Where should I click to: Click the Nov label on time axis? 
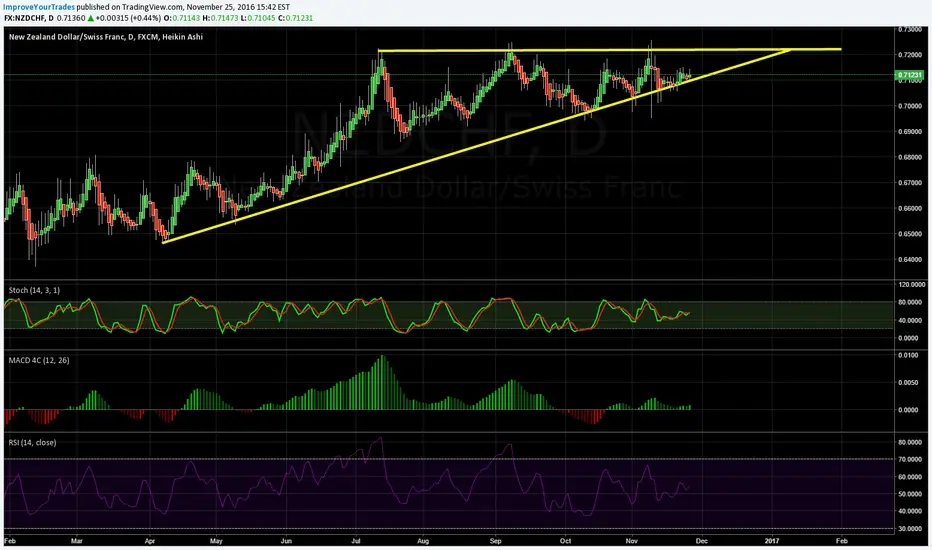(632, 541)
